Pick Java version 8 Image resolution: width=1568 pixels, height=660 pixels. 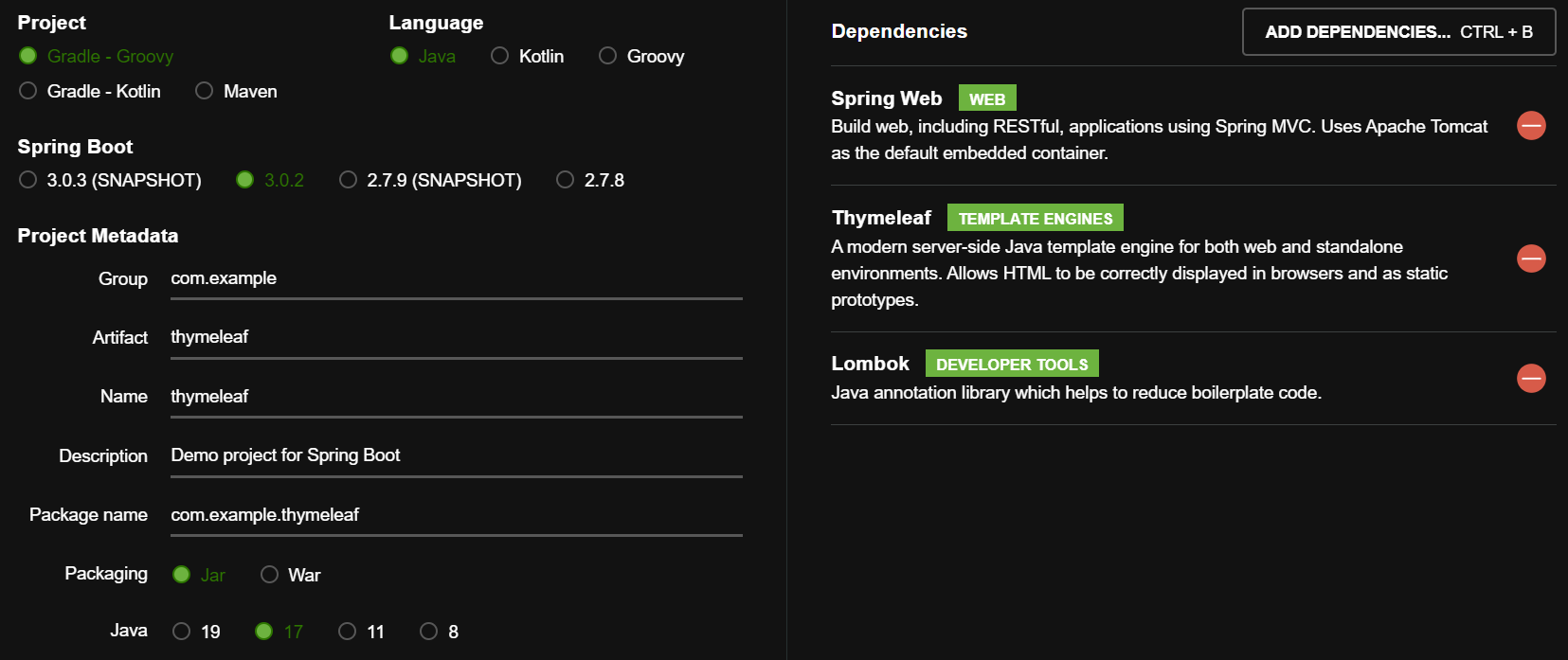[440, 632]
